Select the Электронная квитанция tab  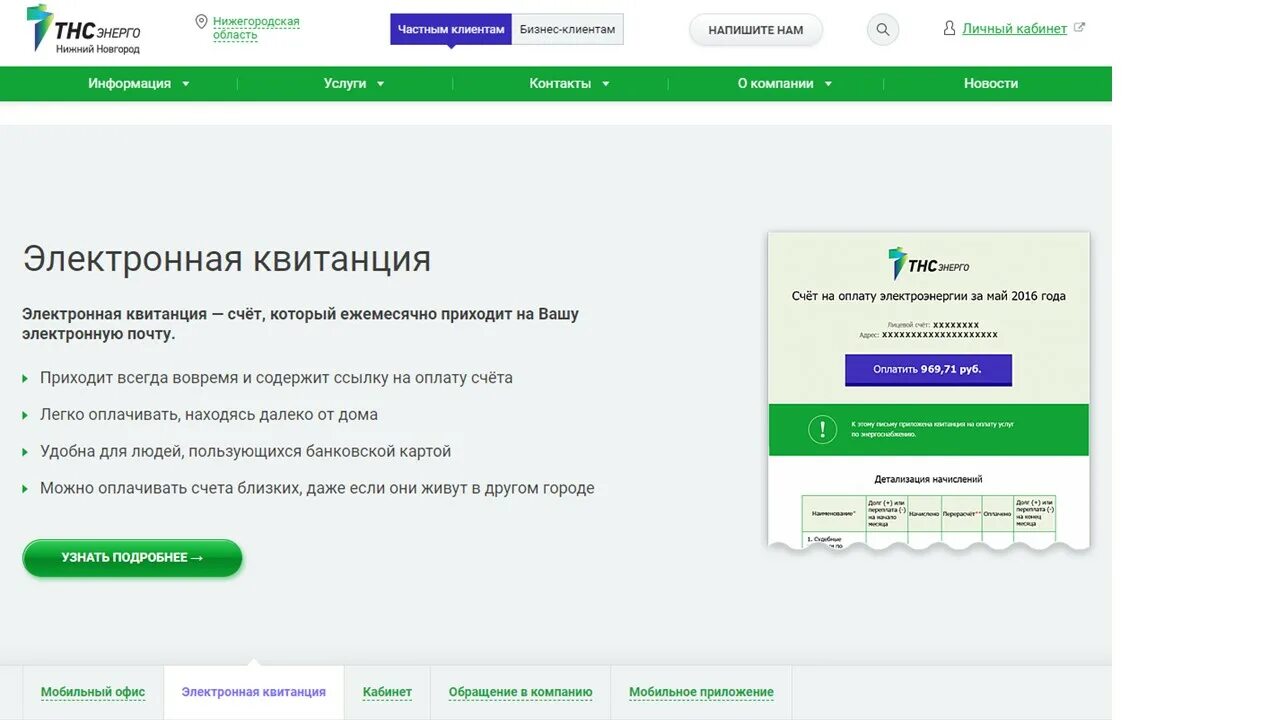point(254,692)
